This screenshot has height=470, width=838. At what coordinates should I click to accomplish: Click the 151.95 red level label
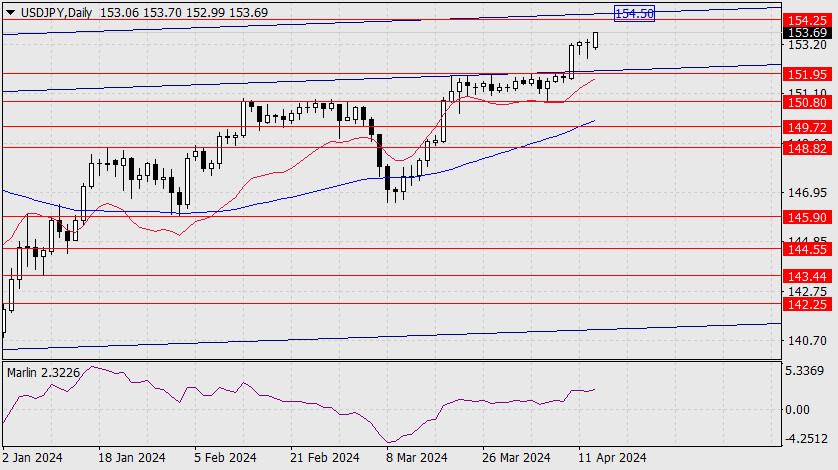(808, 74)
